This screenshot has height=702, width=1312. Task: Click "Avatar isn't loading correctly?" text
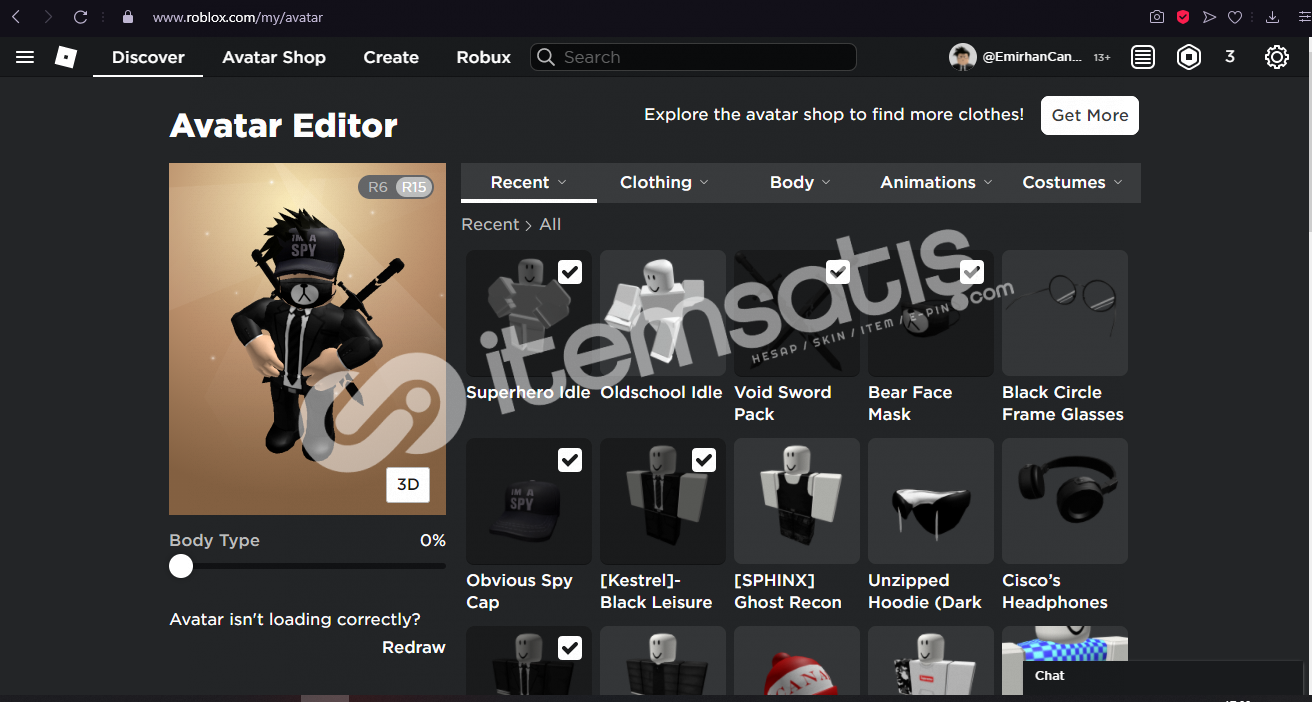295,619
